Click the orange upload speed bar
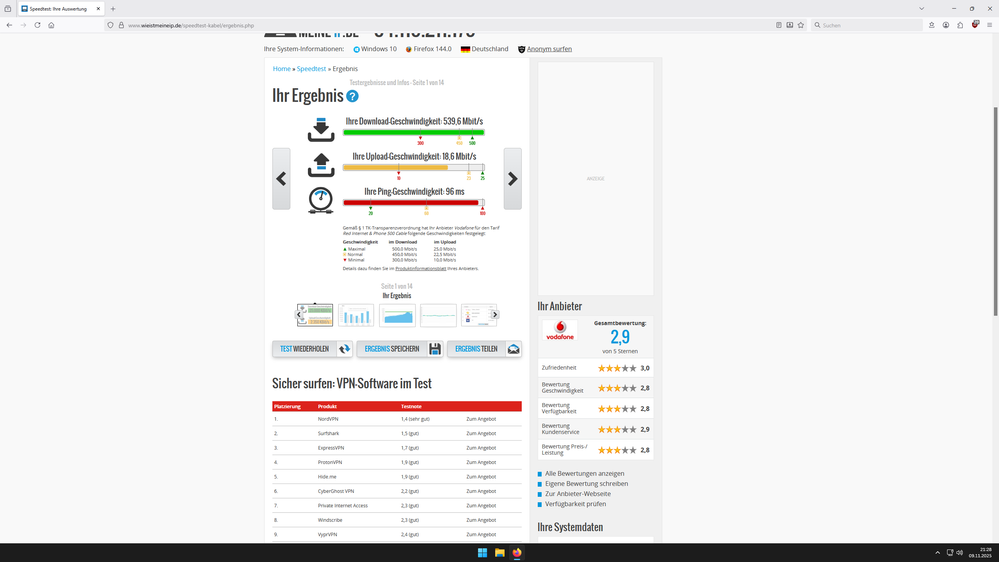Screen dimensions: 999x562 click(395, 168)
